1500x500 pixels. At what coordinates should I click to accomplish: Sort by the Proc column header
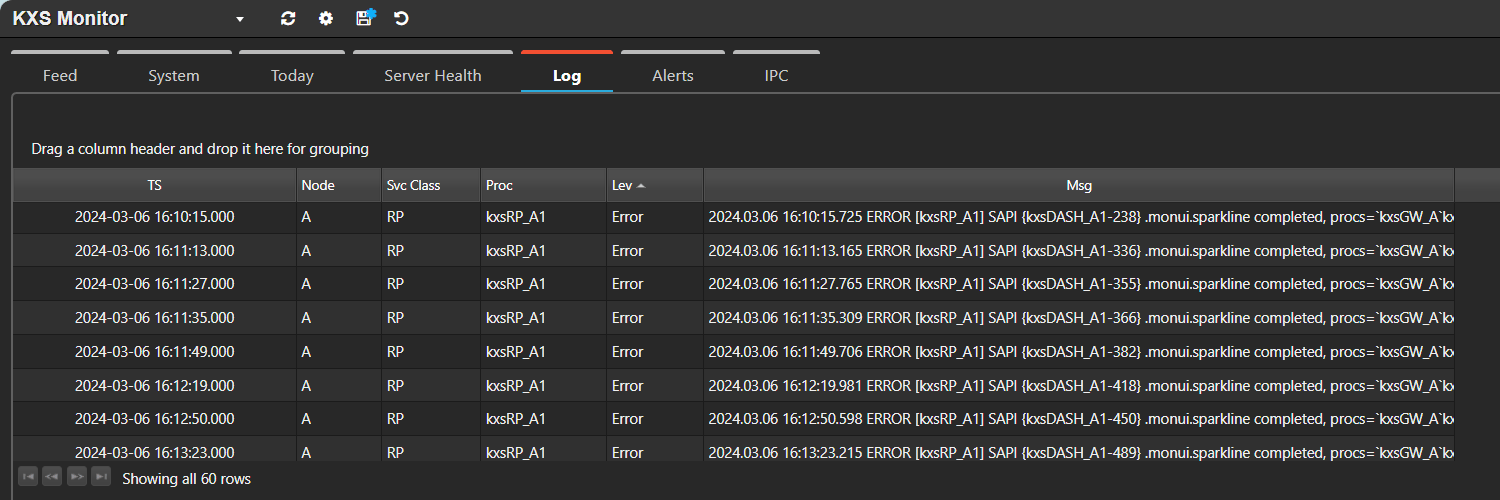[x=543, y=185]
